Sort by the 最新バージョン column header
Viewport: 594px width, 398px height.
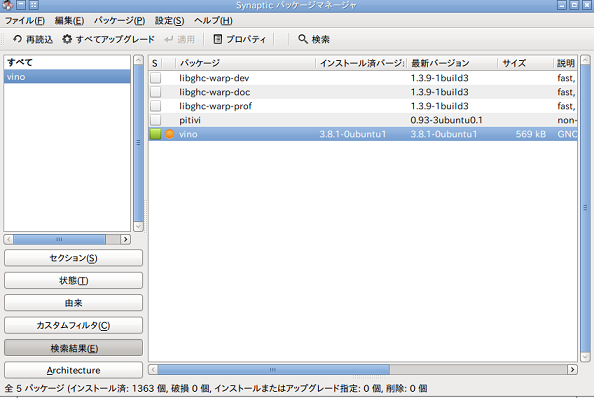pos(452,63)
